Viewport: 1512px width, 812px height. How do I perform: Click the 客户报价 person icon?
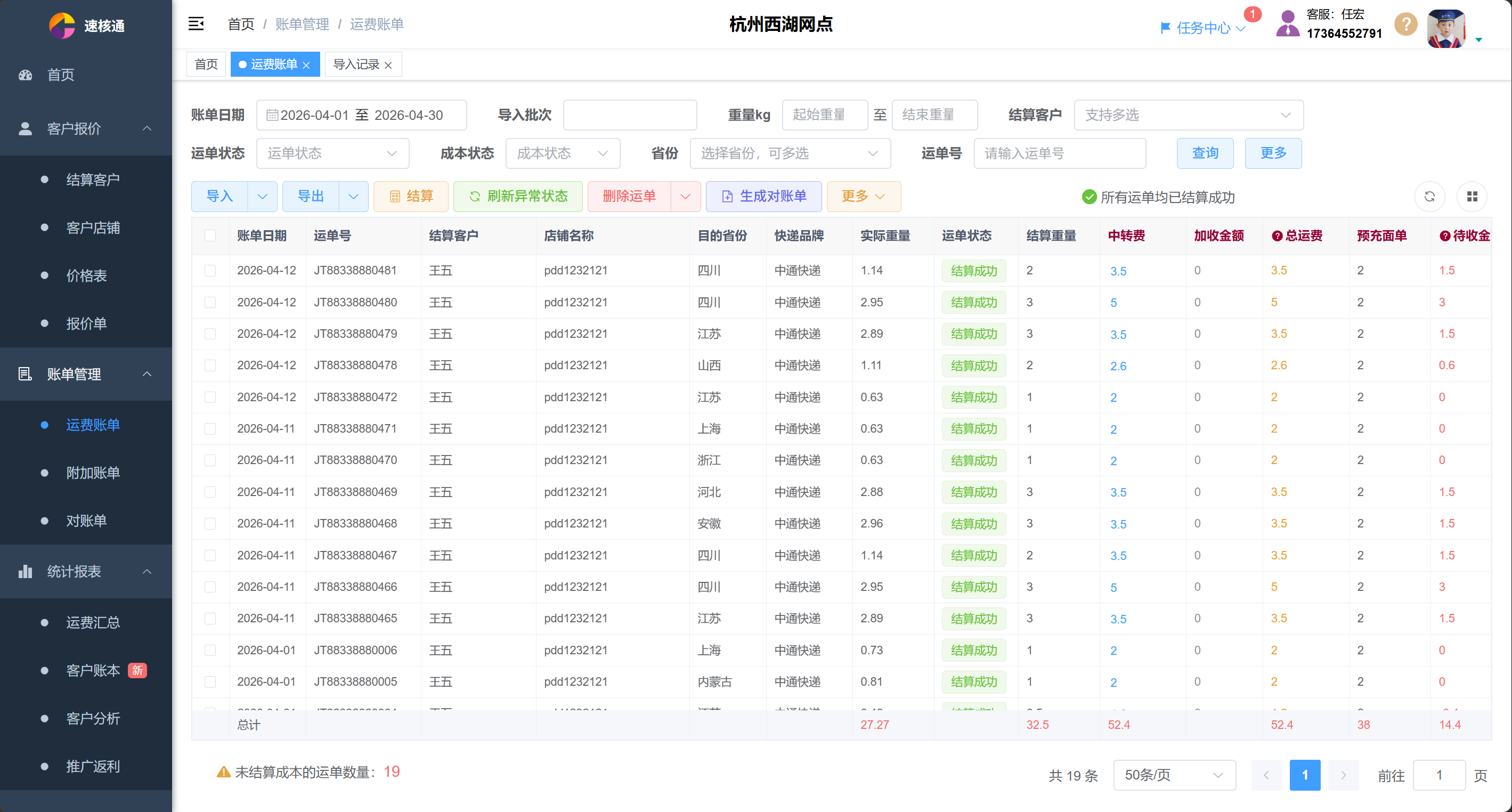(25, 128)
